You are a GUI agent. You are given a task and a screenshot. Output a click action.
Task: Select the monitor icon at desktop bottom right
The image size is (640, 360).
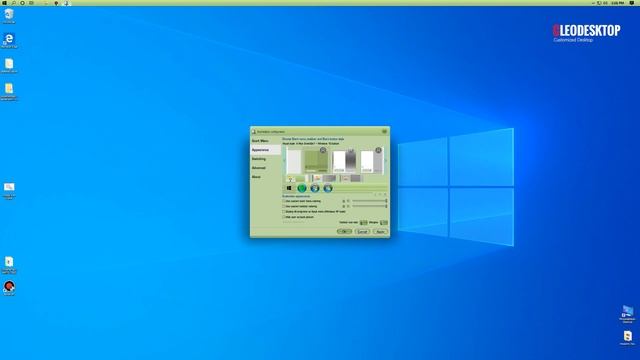(x=627, y=314)
